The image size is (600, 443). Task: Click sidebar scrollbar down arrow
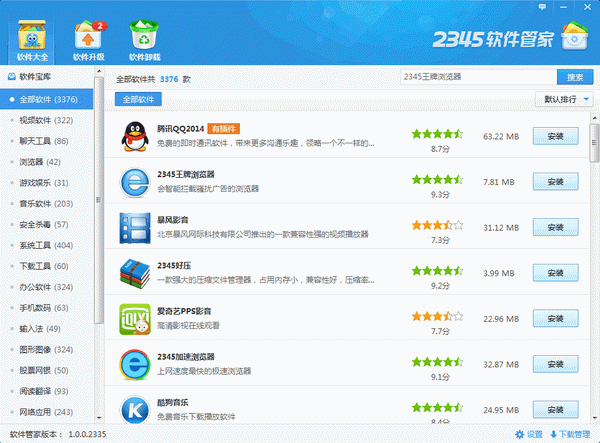99,418
